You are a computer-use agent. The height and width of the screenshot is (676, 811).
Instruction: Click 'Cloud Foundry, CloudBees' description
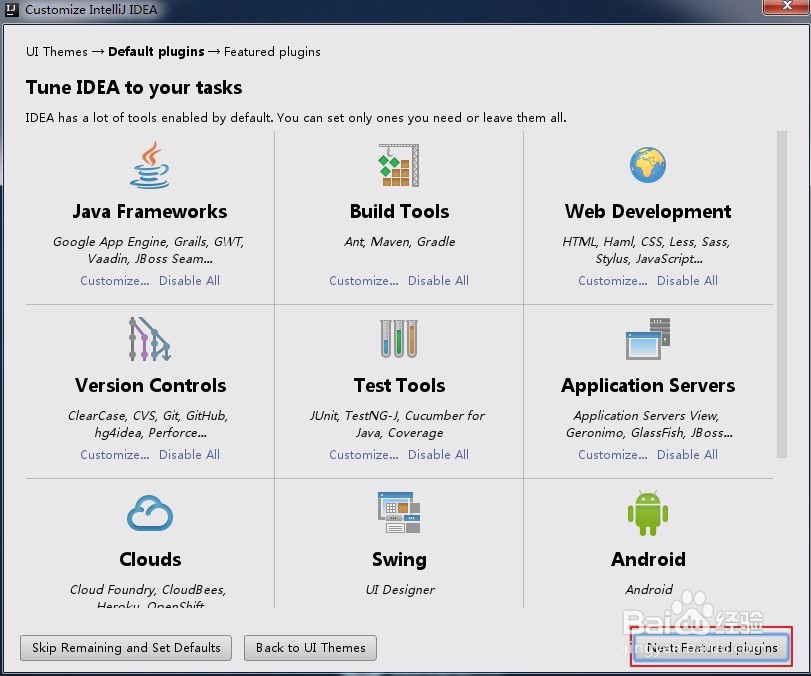pos(148,590)
